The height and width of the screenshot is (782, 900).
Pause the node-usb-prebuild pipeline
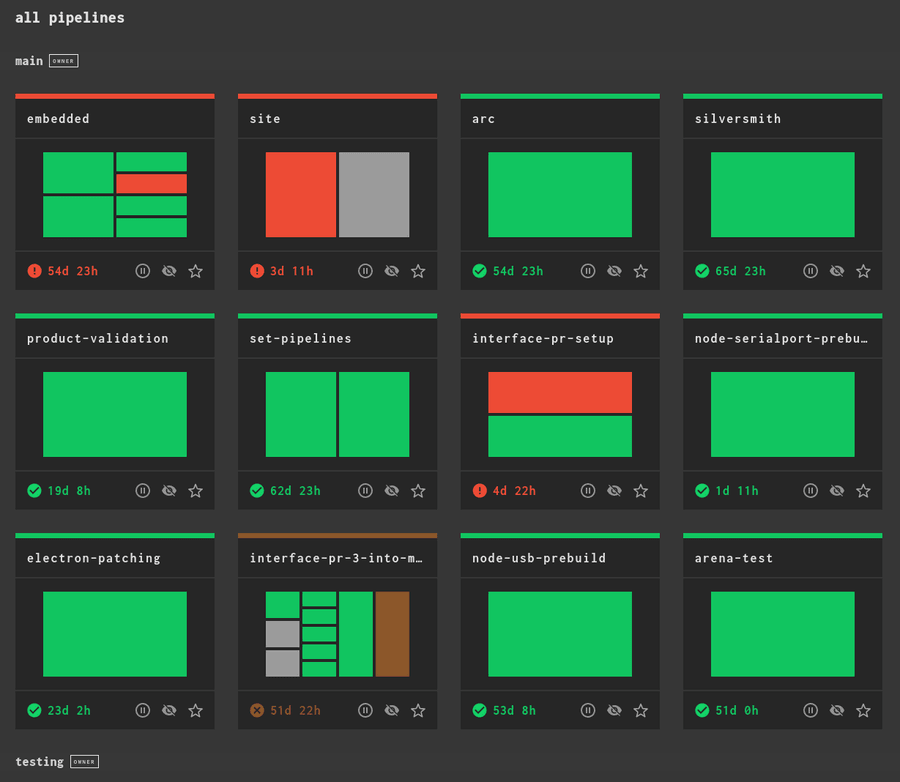588,710
